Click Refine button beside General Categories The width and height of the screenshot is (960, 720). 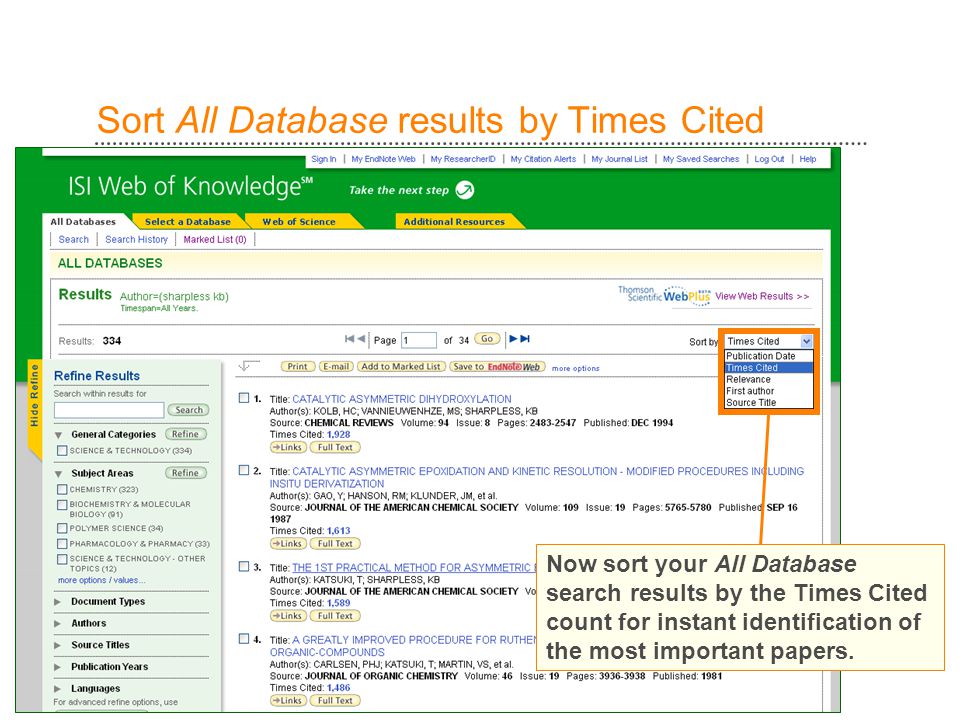pos(186,434)
